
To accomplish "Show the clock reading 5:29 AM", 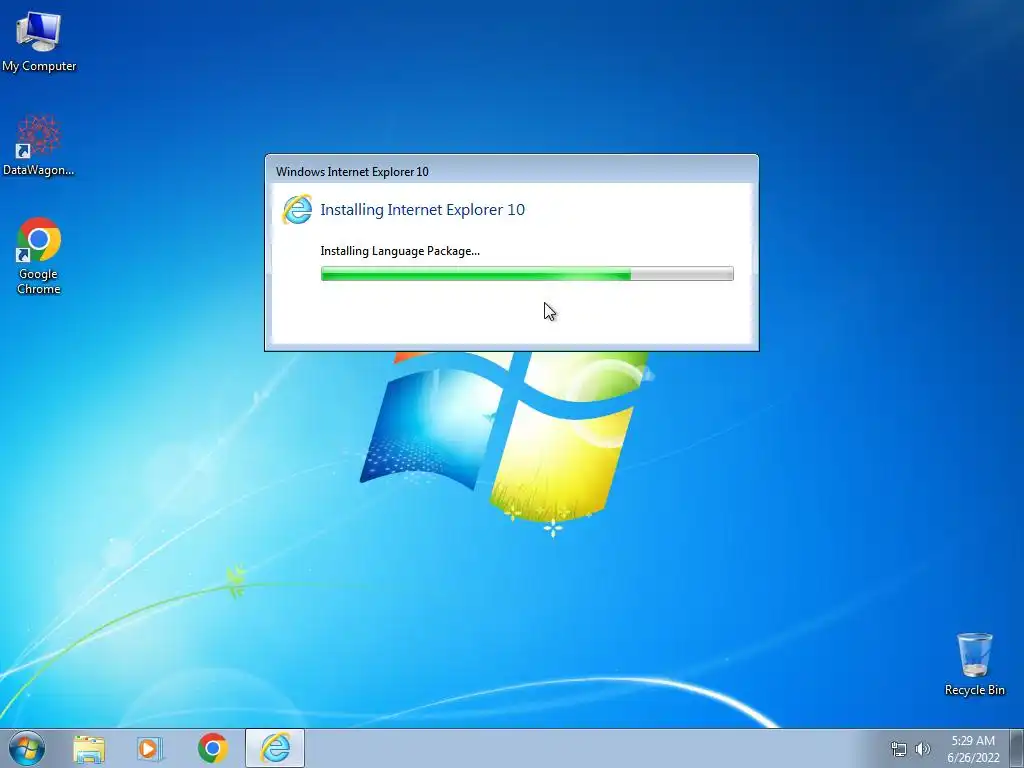I will pos(973,741).
